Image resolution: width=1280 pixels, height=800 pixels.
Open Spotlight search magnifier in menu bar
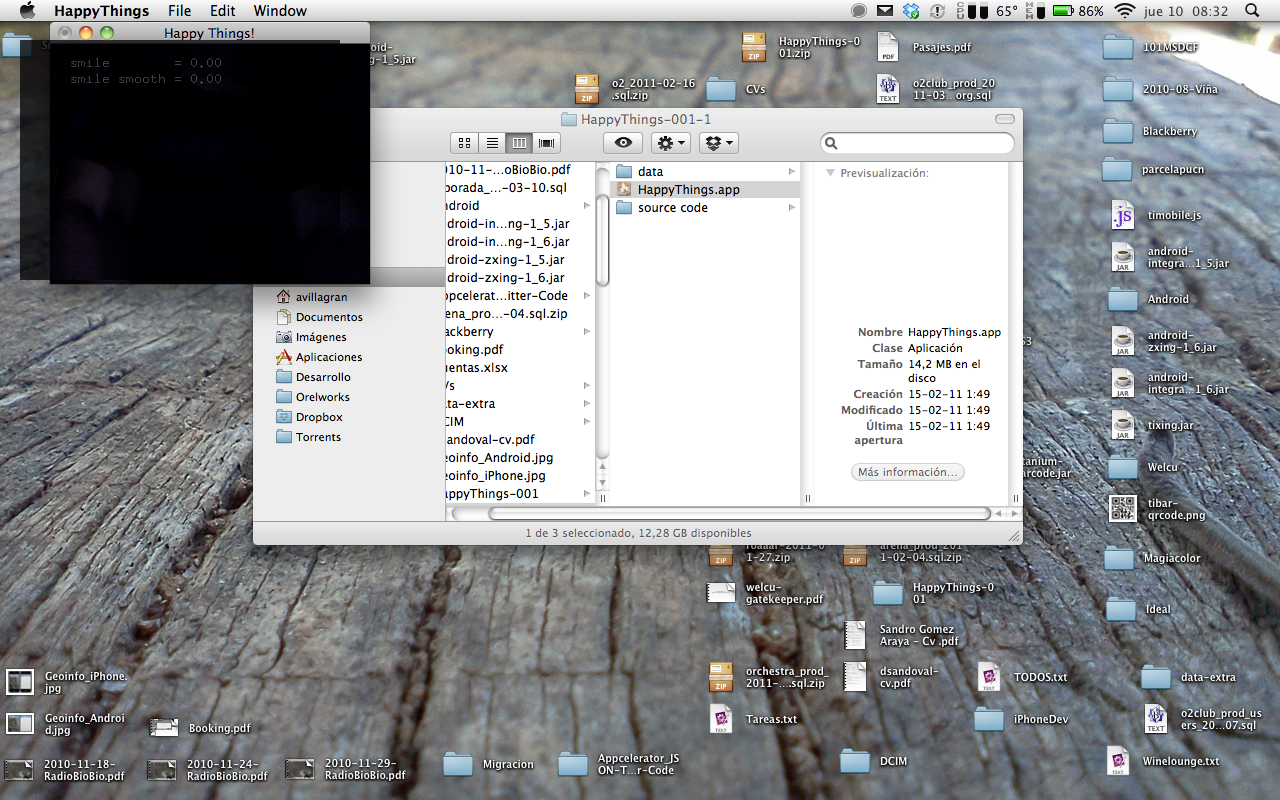click(x=1252, y=11)
